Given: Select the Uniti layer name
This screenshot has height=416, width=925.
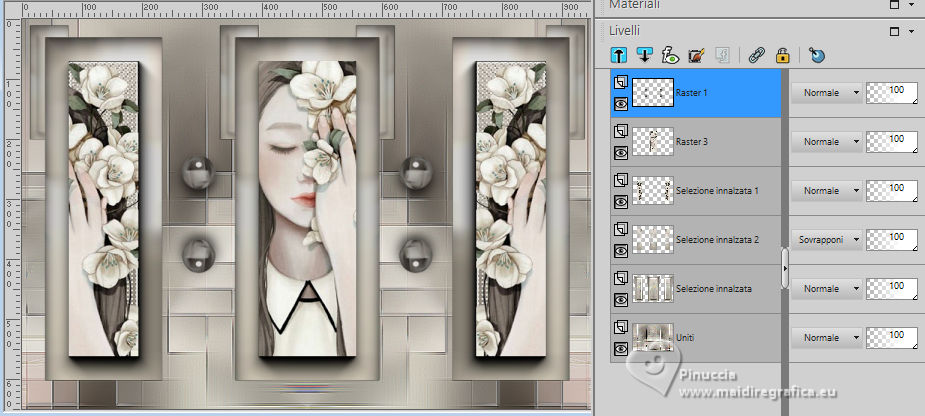Looking at the screenshot, I should coord(685,338).
